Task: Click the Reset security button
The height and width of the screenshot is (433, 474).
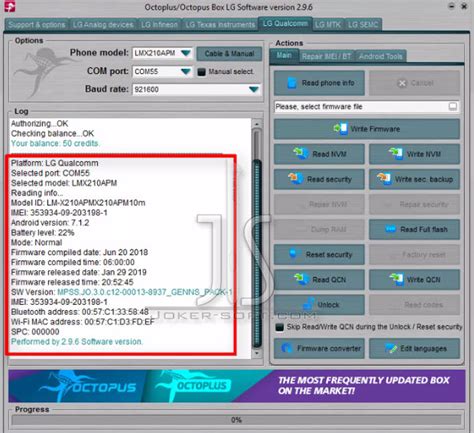Action: point(319,255)
